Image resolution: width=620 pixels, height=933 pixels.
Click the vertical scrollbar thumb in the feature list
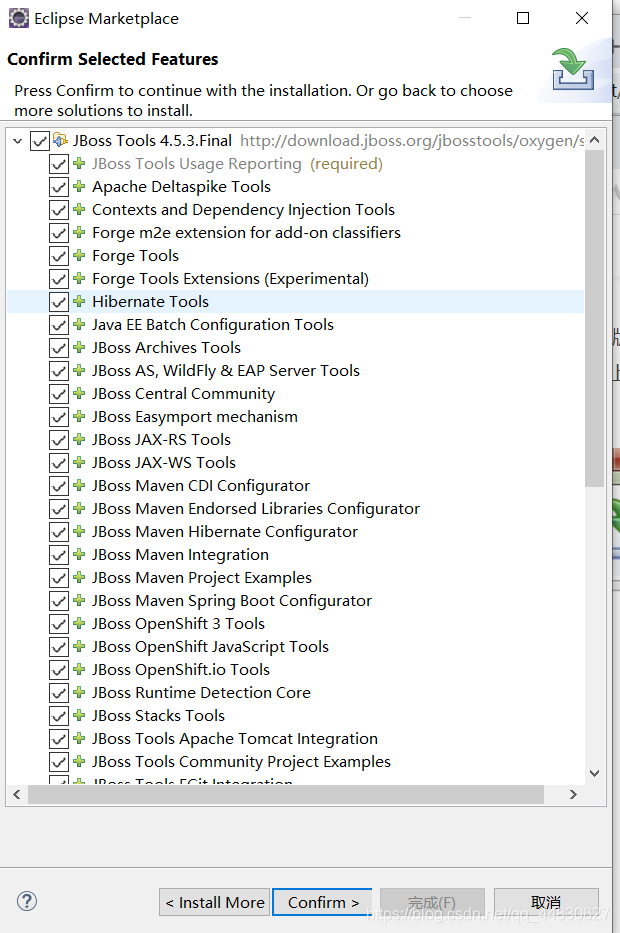[594, 318]
